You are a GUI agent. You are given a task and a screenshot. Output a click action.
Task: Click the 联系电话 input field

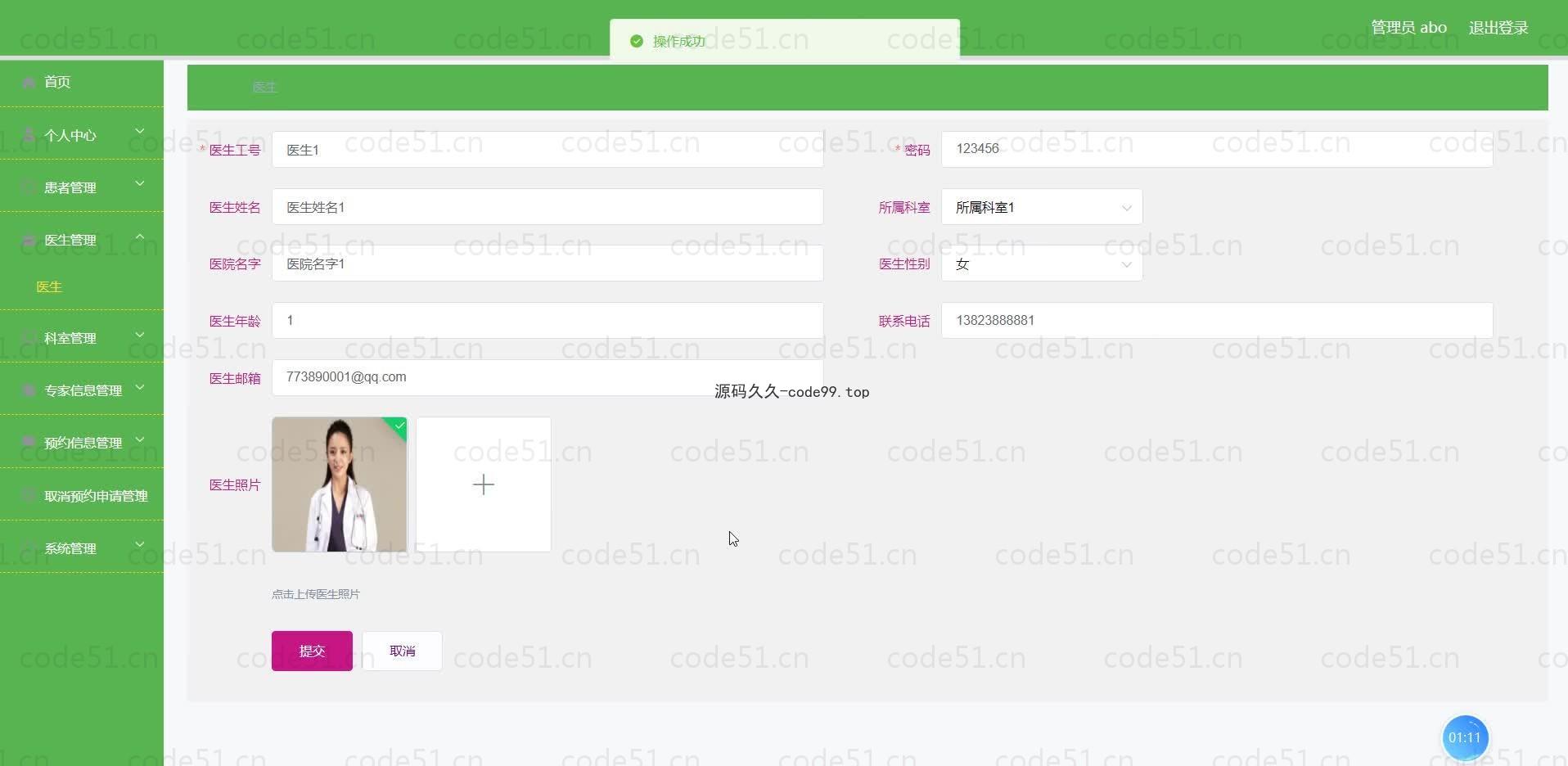[x=1217, y=321]
